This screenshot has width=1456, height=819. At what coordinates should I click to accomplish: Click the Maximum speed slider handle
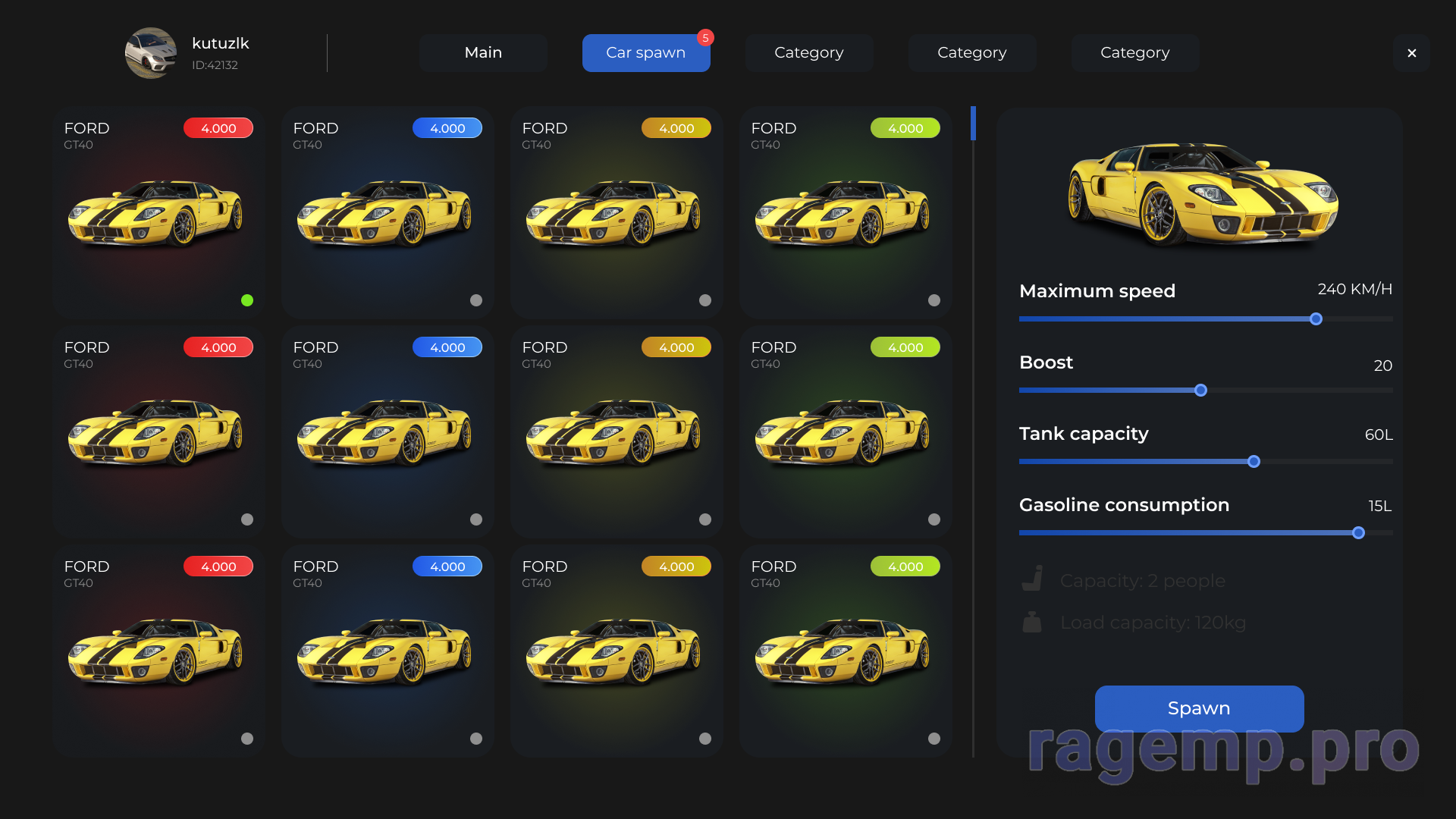coord(1316,319)
